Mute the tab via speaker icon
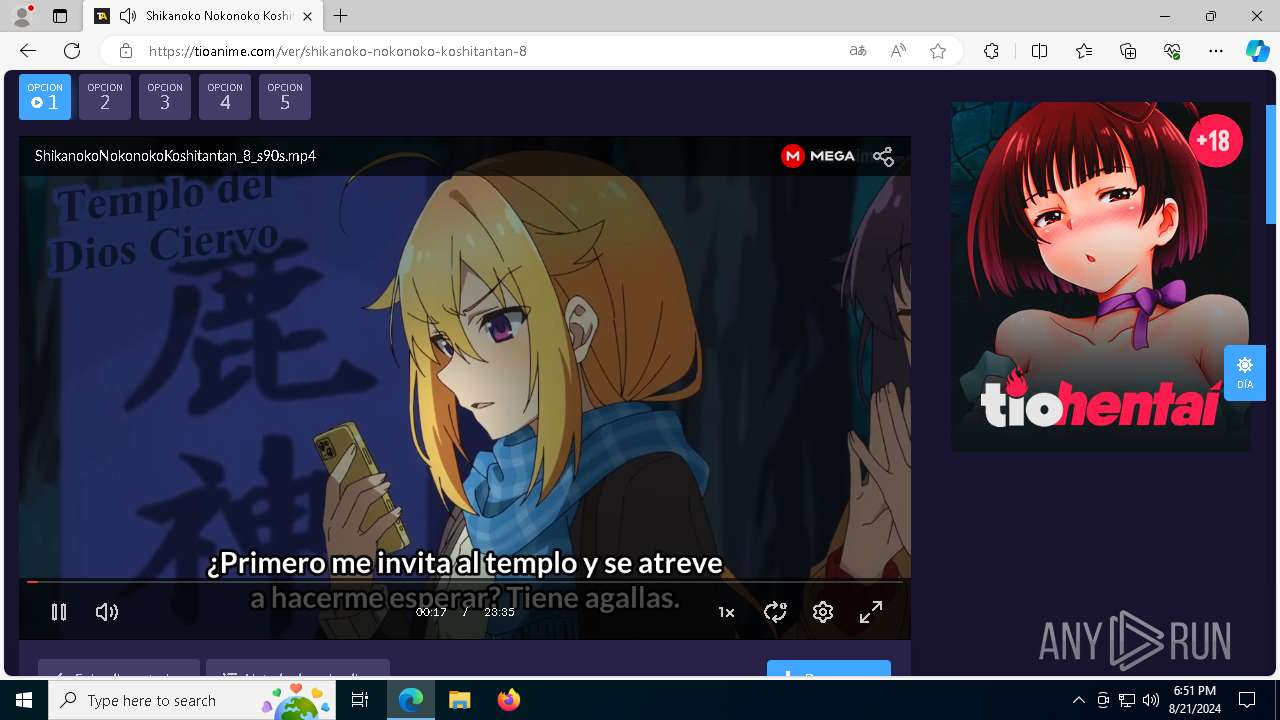Screen dimensions: 1280x720 [x=127, y=16]
